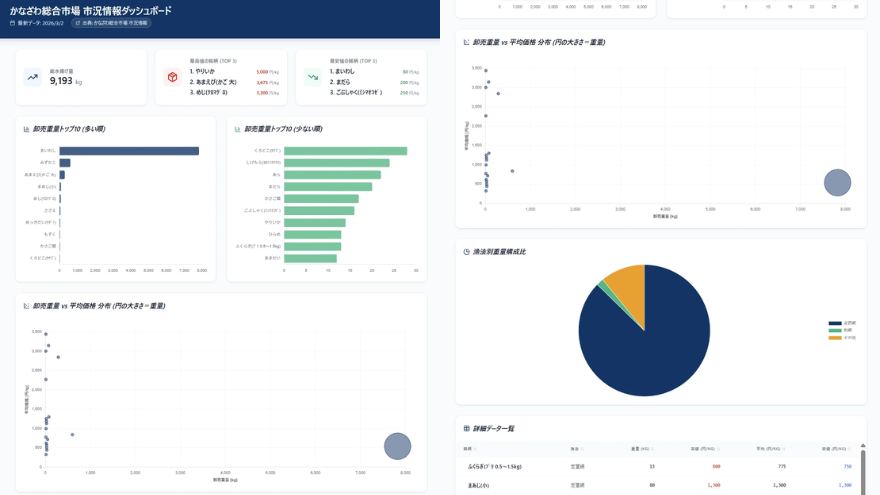Open the 出典 source link in header
Image resolution: width=880 pixels, height=495 pixels.
[111, 22]
